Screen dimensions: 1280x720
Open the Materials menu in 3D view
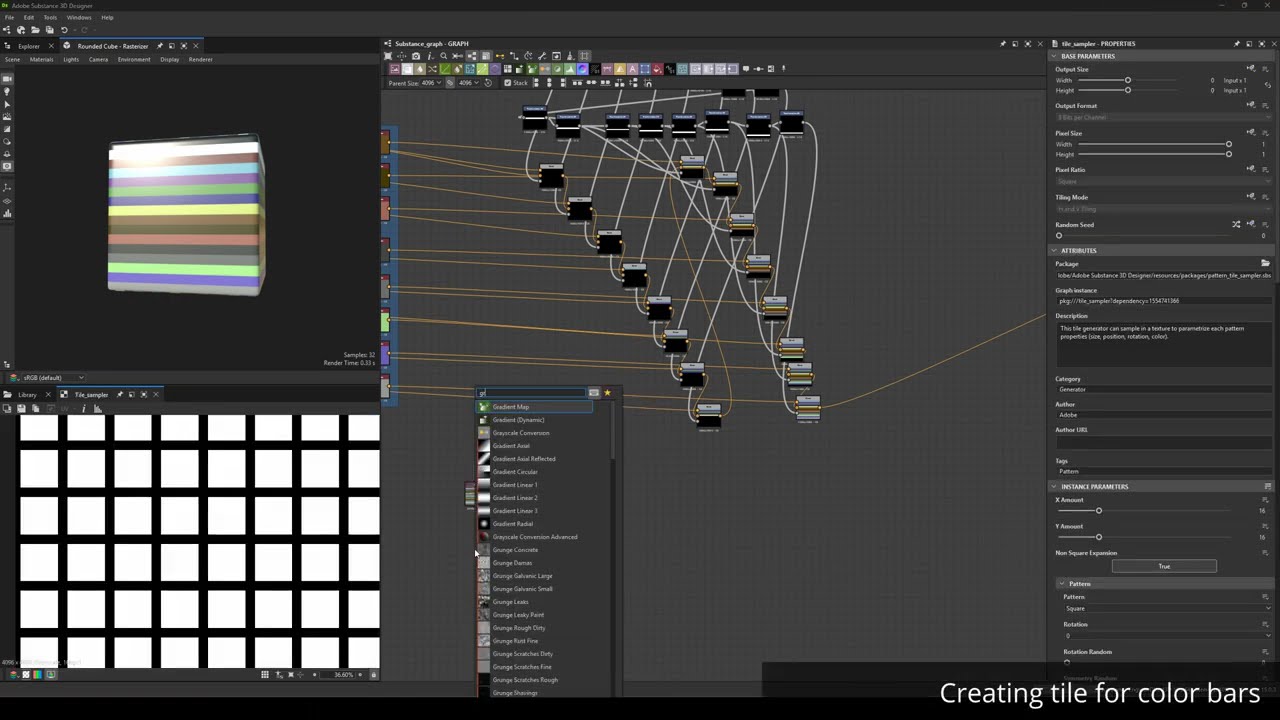click(41, 60)
